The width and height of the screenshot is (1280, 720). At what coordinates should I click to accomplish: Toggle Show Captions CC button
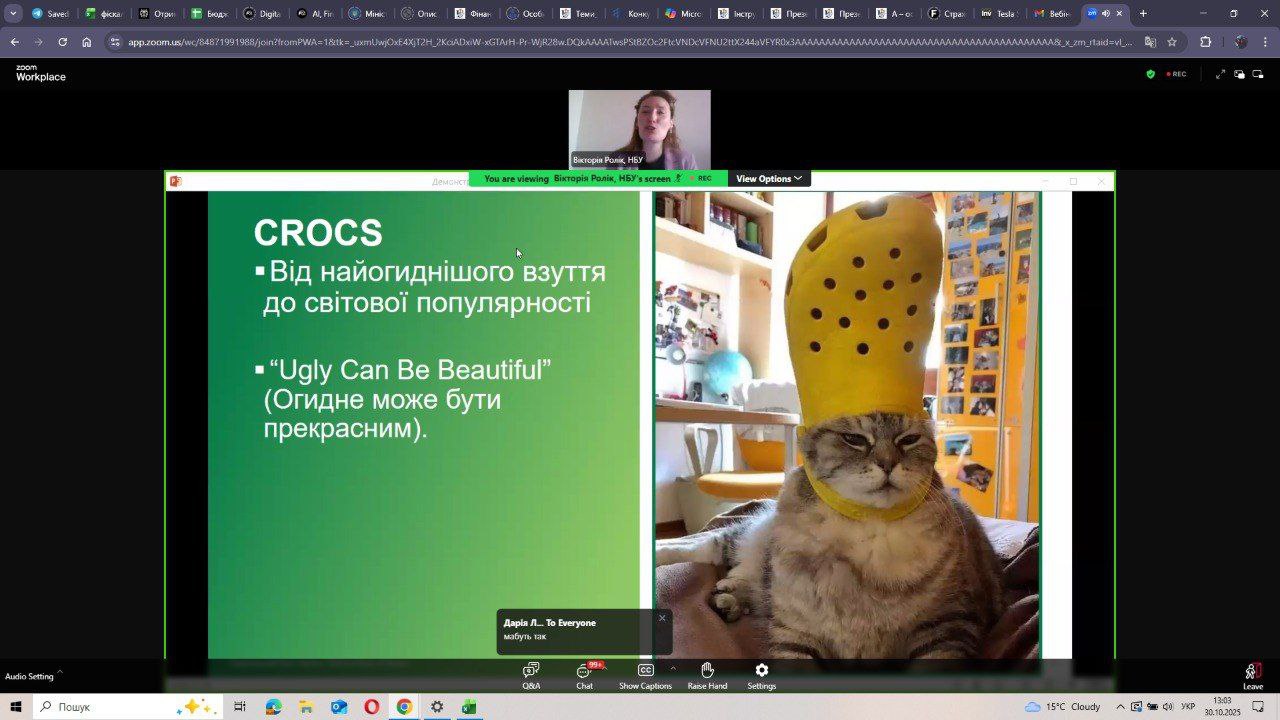[x=645, y=675]
